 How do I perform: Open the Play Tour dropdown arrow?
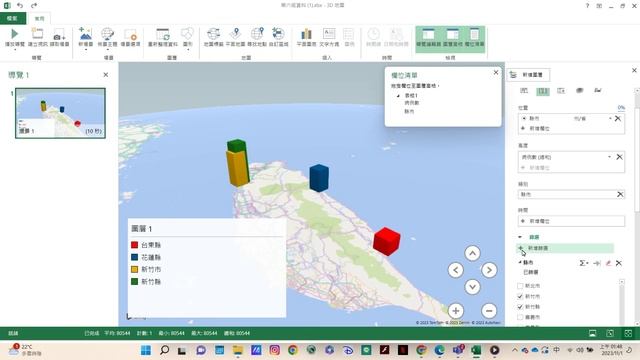(x=15, y=49)
